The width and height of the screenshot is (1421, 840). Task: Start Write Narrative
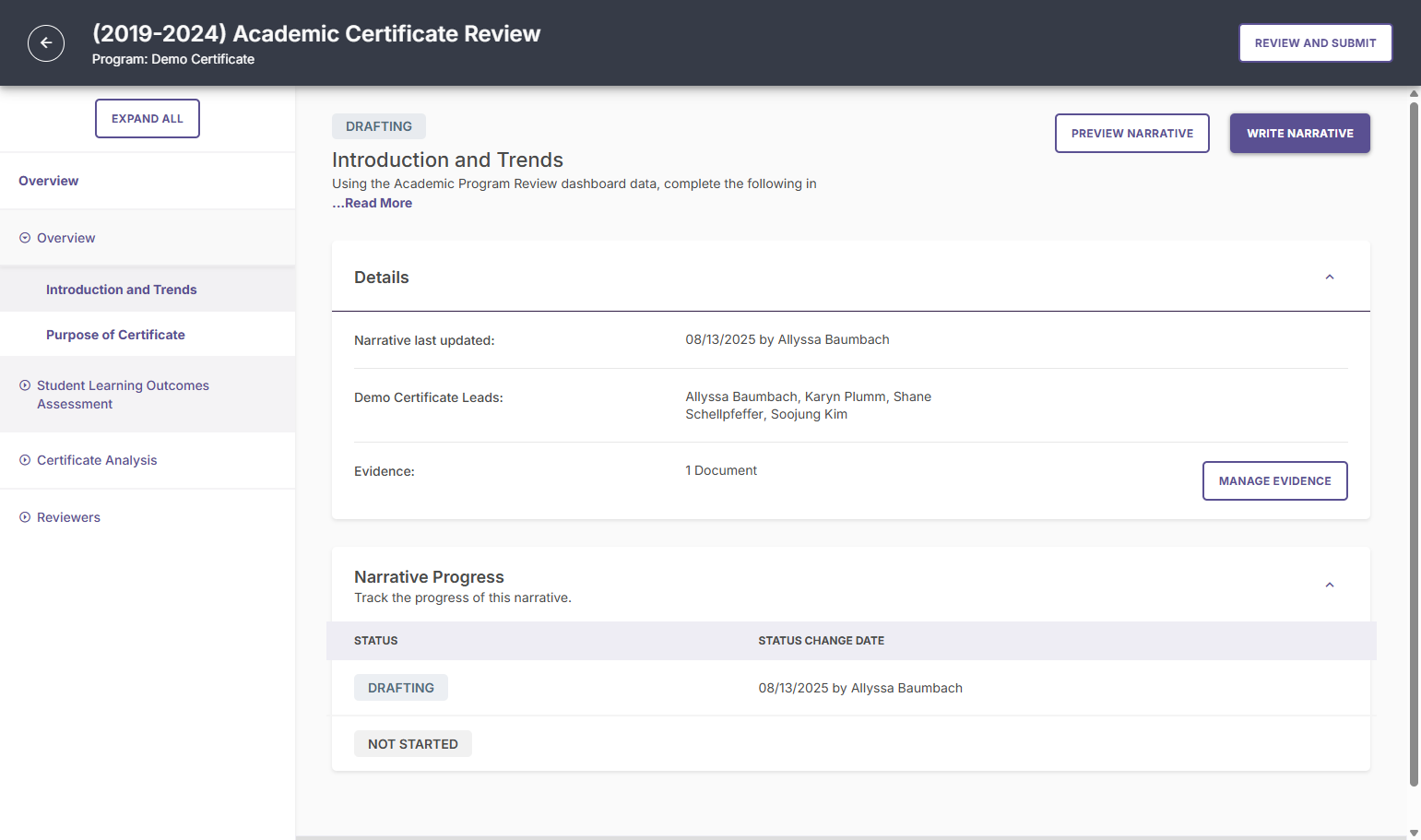pos(1300,134)
